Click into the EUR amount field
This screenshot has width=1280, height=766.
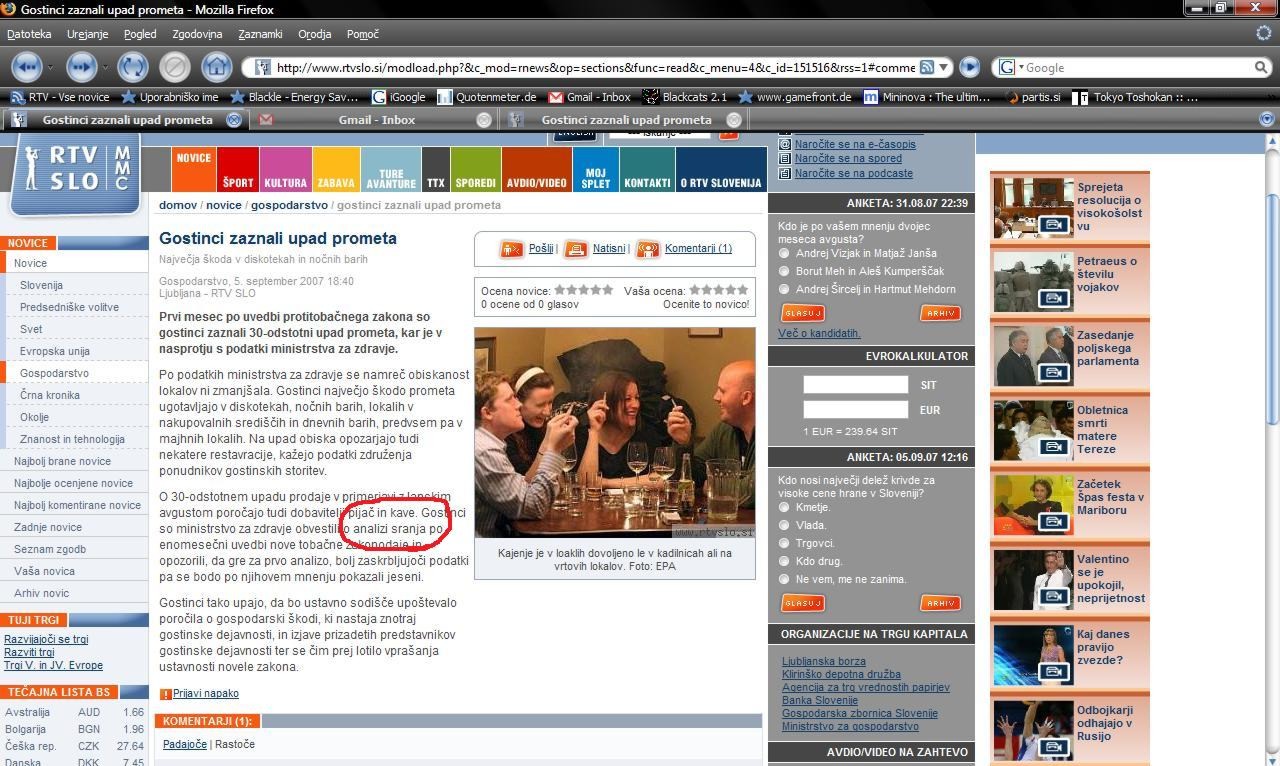pos(856,410)
